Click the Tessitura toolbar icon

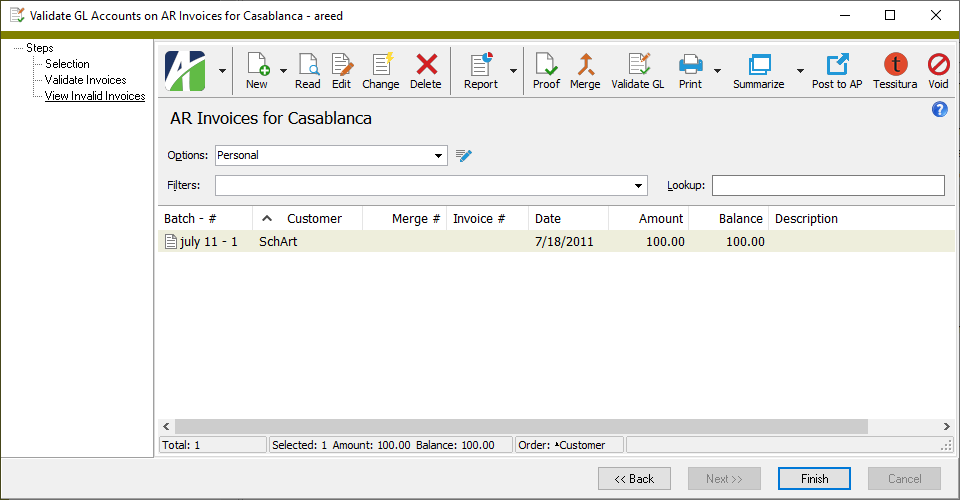point(894,67)
